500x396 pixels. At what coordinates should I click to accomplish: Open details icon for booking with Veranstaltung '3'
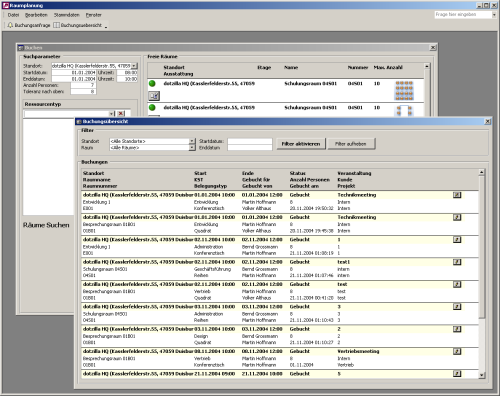[x=457, y=307]
